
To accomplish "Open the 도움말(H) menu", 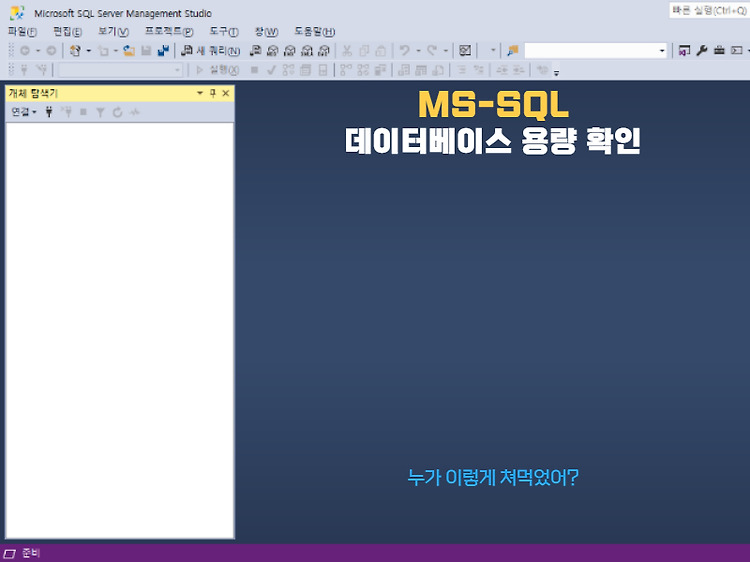I will [x=314, y=32].
